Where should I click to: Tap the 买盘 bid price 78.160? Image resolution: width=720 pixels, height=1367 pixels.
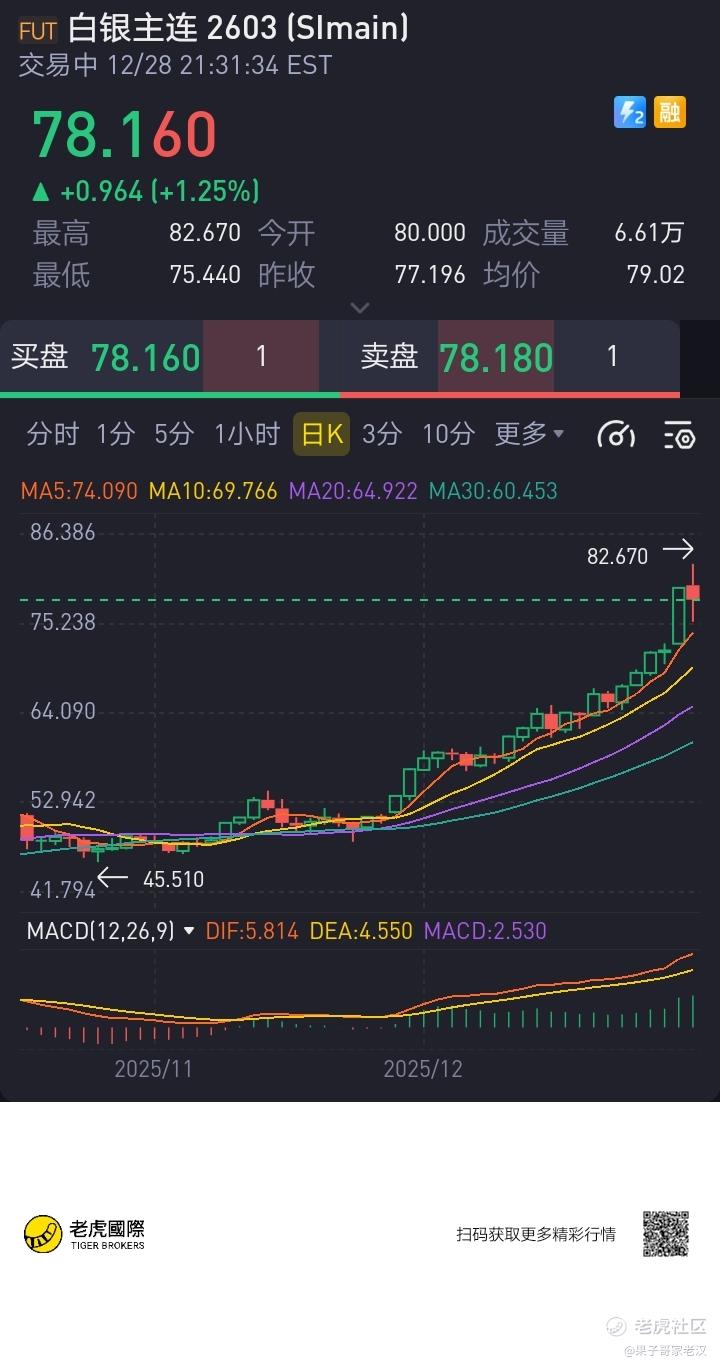(146, 357)
